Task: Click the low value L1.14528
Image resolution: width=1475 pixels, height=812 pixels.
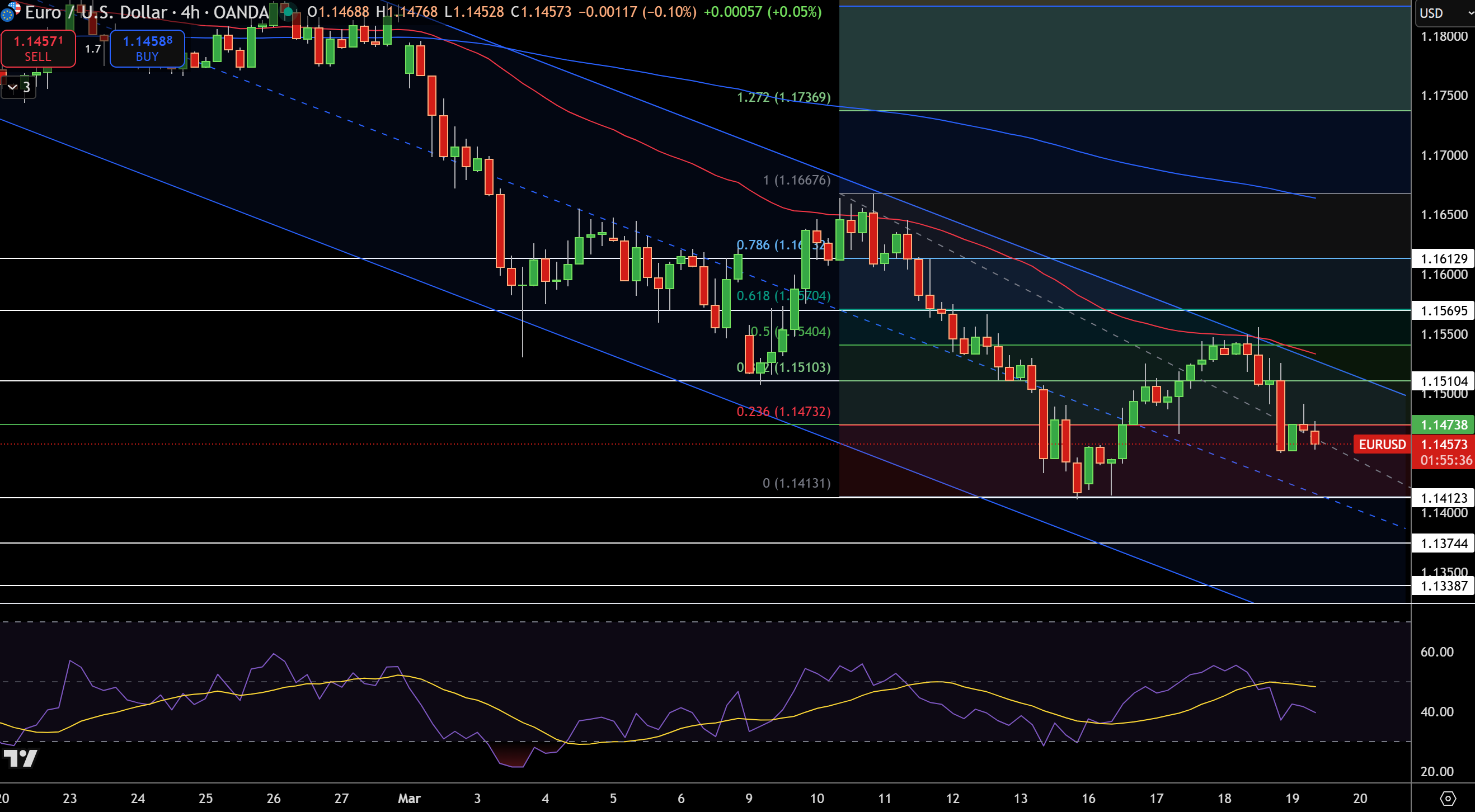Action: 474,12
